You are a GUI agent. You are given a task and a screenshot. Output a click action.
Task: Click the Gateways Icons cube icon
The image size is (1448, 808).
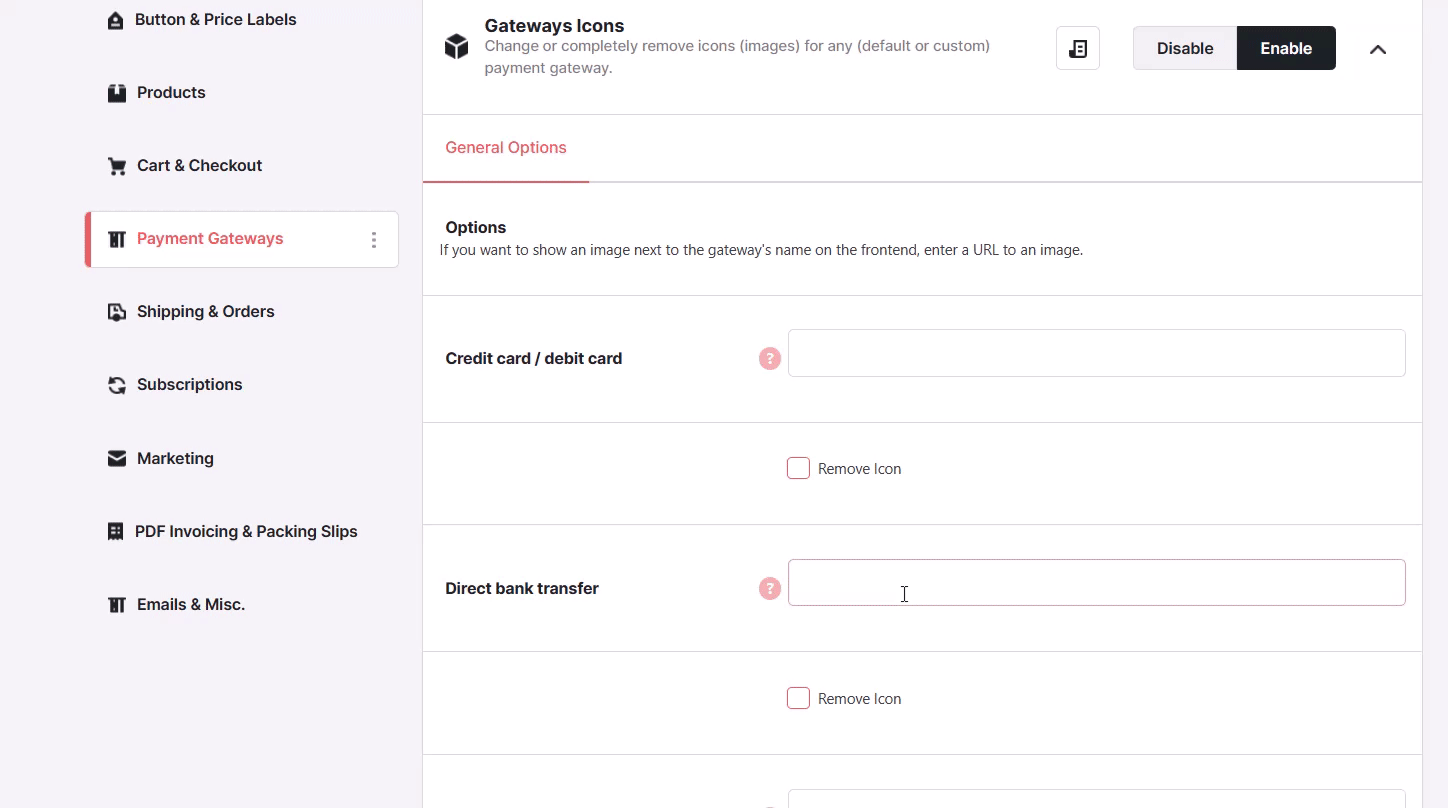coord(457,47)
